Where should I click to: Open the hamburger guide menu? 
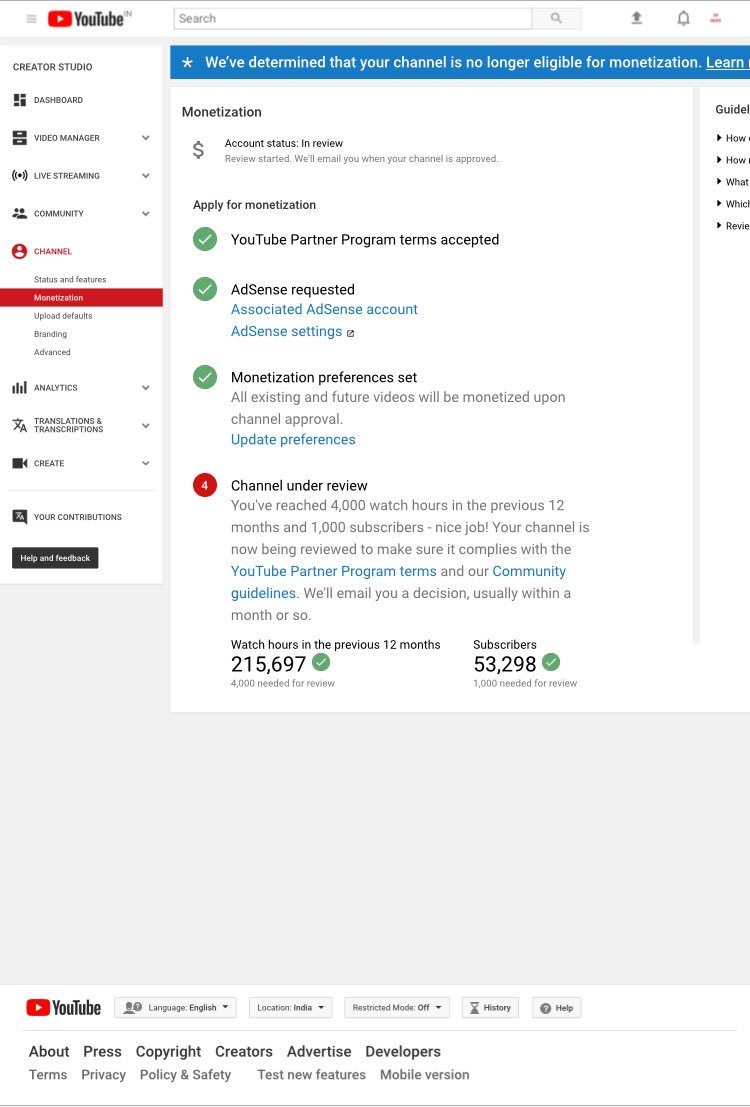[x=31, y=18]
